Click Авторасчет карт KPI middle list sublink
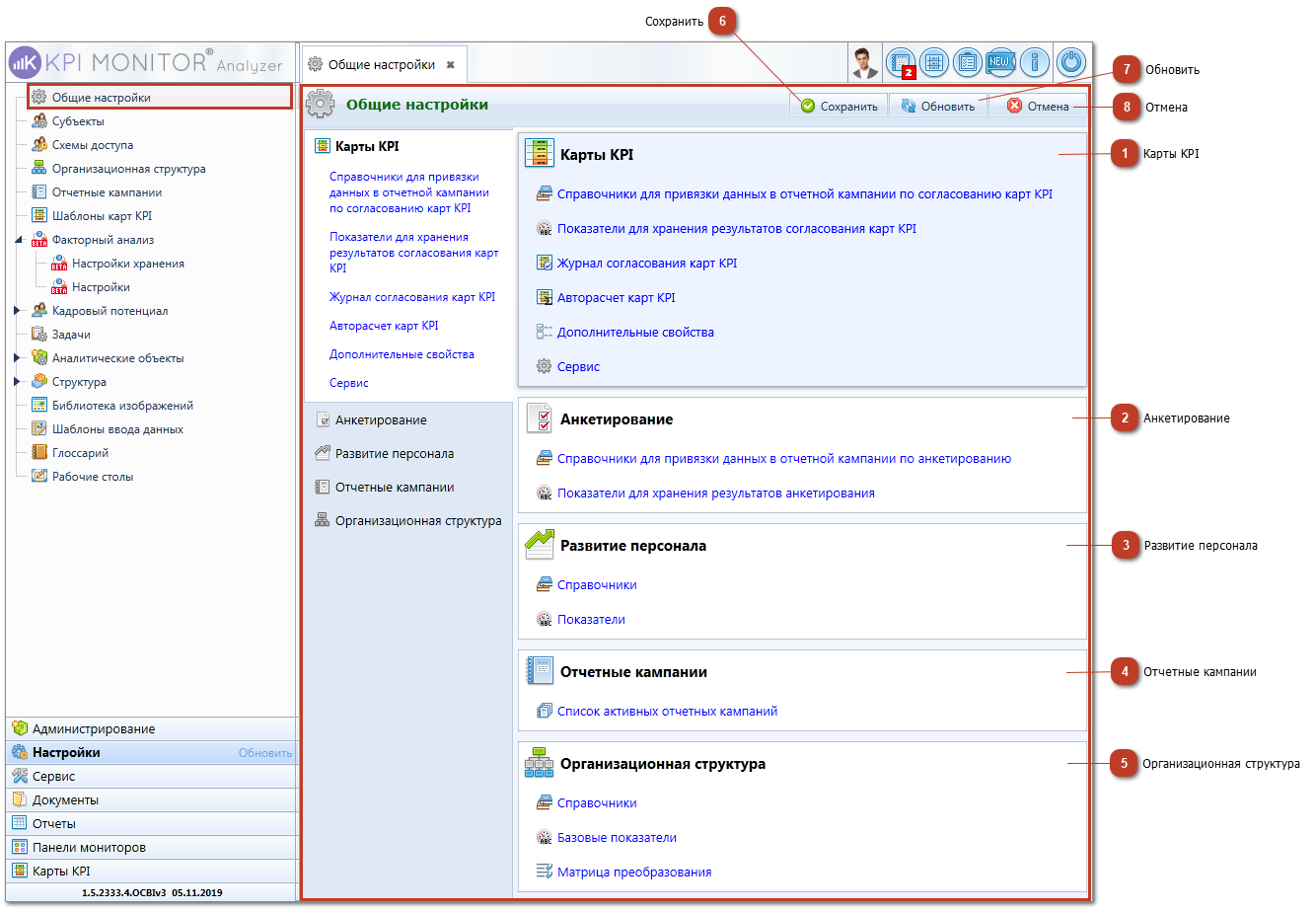This screenshot has width=1316, height=911. click(x=384, y=325)
